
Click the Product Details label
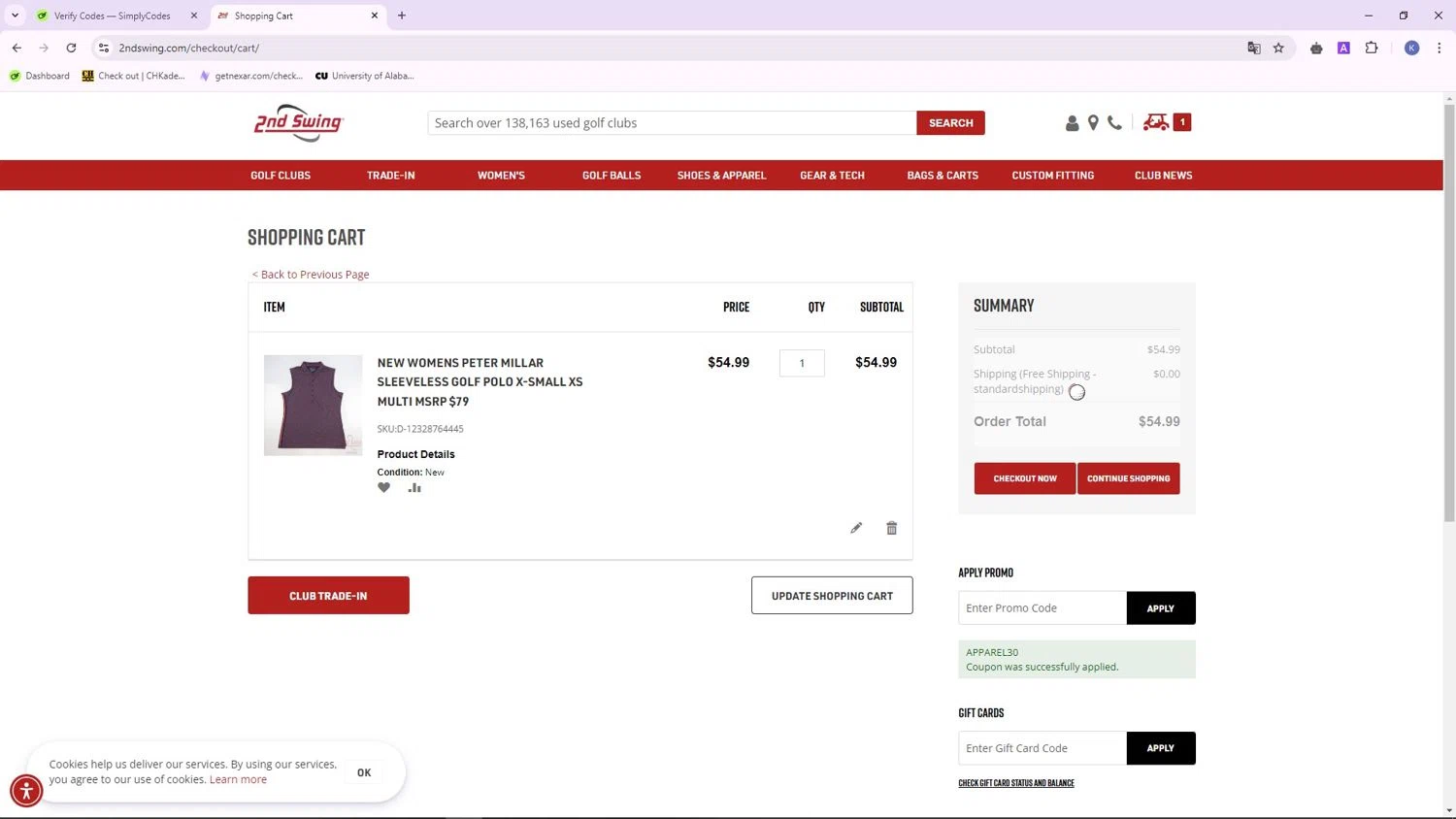[x=415, y=454]
